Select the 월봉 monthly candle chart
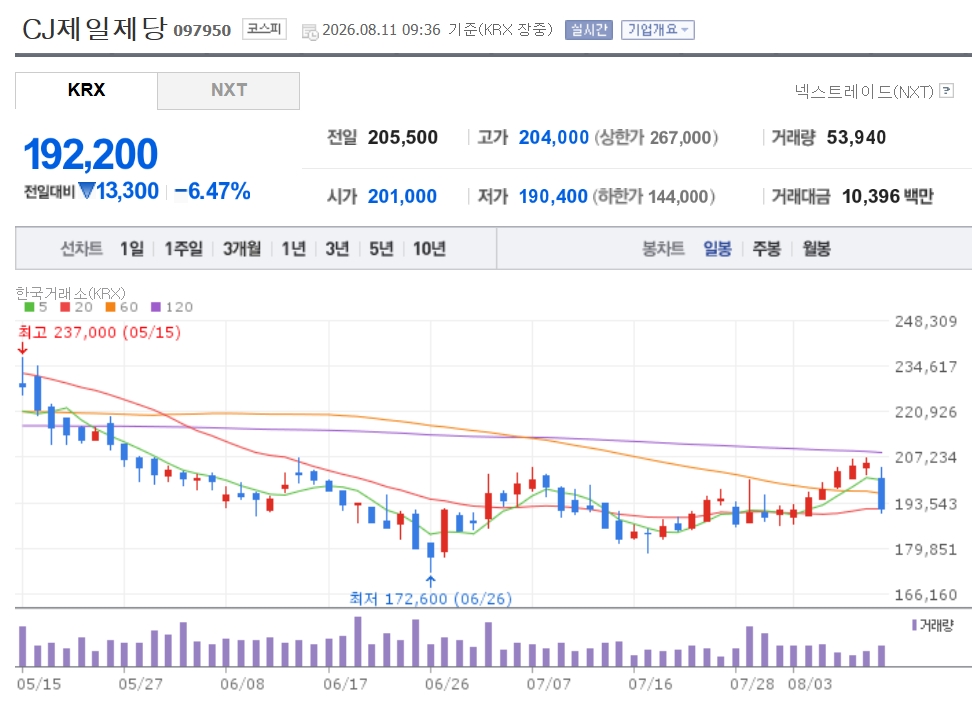972x708 pixels. [x=816, y=249]
